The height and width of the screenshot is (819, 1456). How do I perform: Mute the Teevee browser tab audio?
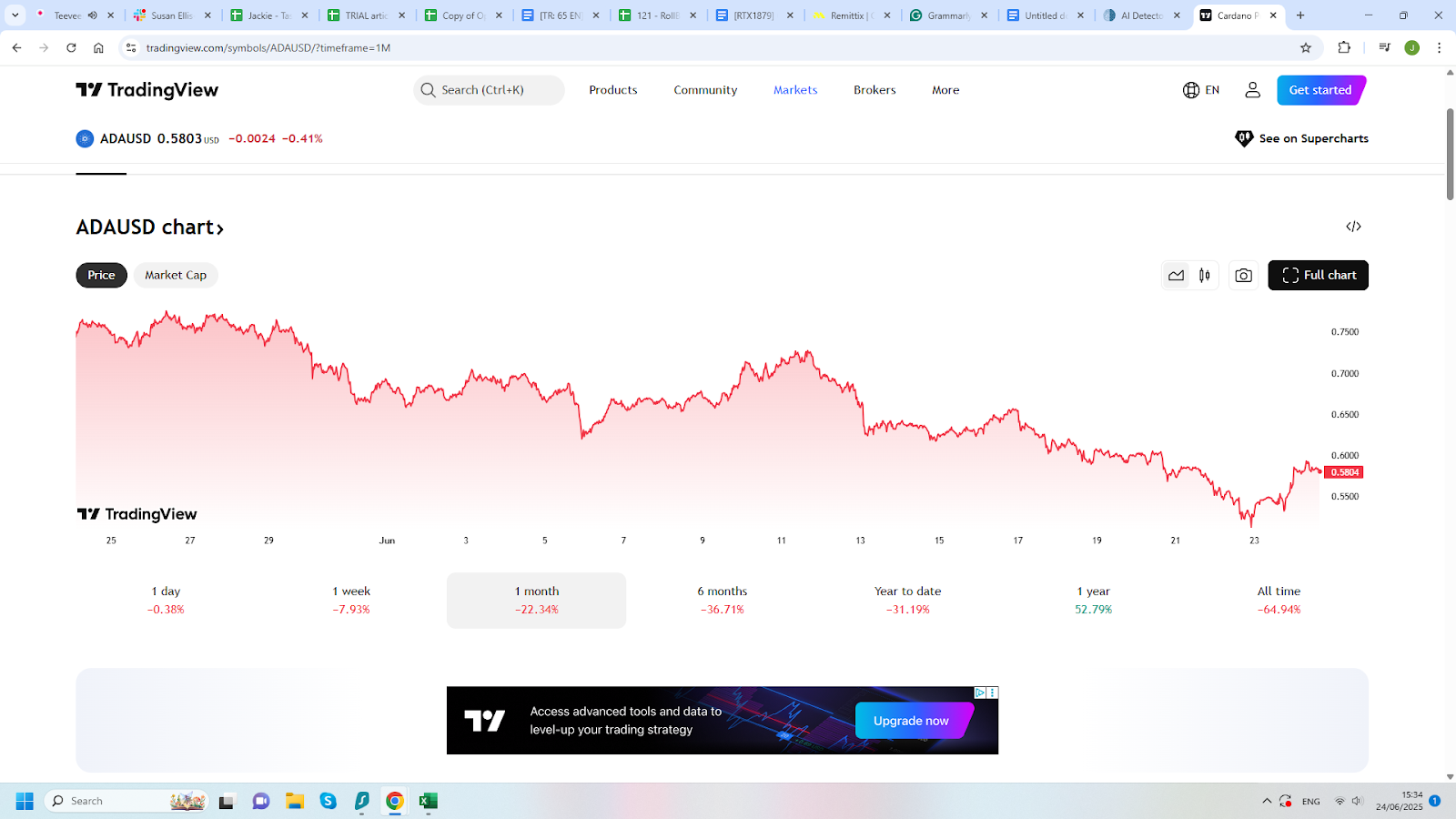(92, 15)
